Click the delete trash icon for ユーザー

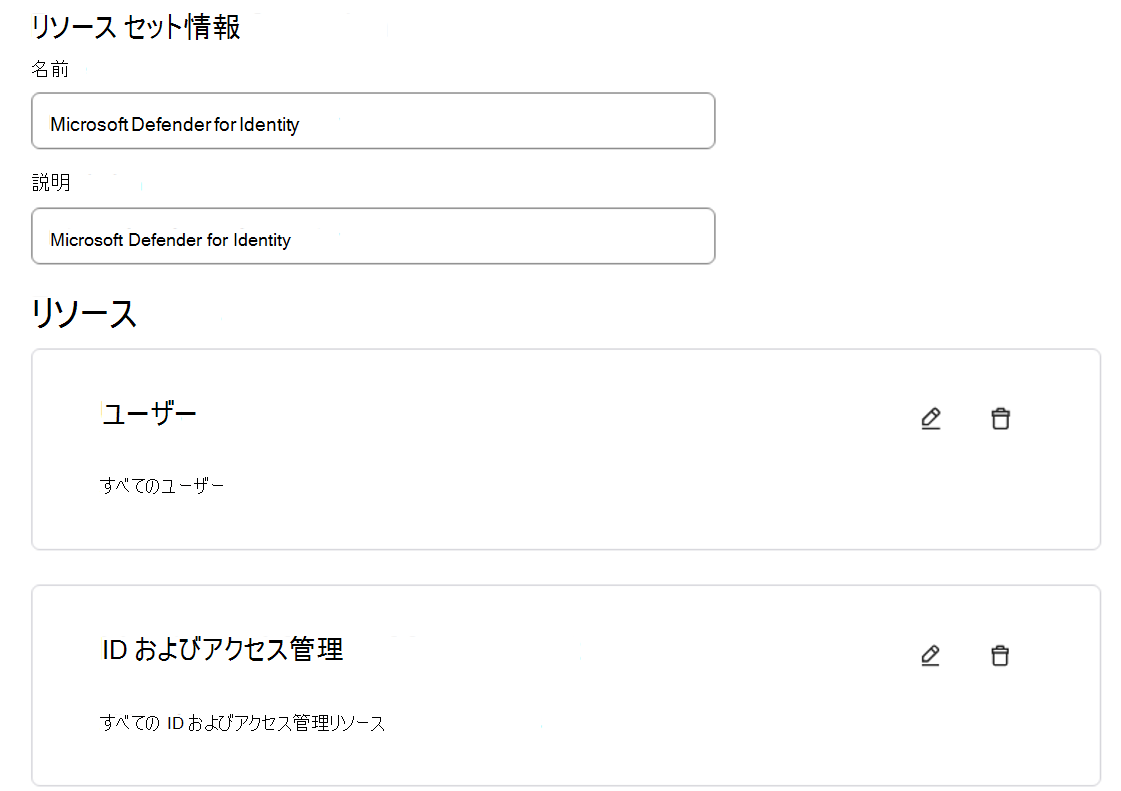pyautogui.click(x=1000, y=418)
